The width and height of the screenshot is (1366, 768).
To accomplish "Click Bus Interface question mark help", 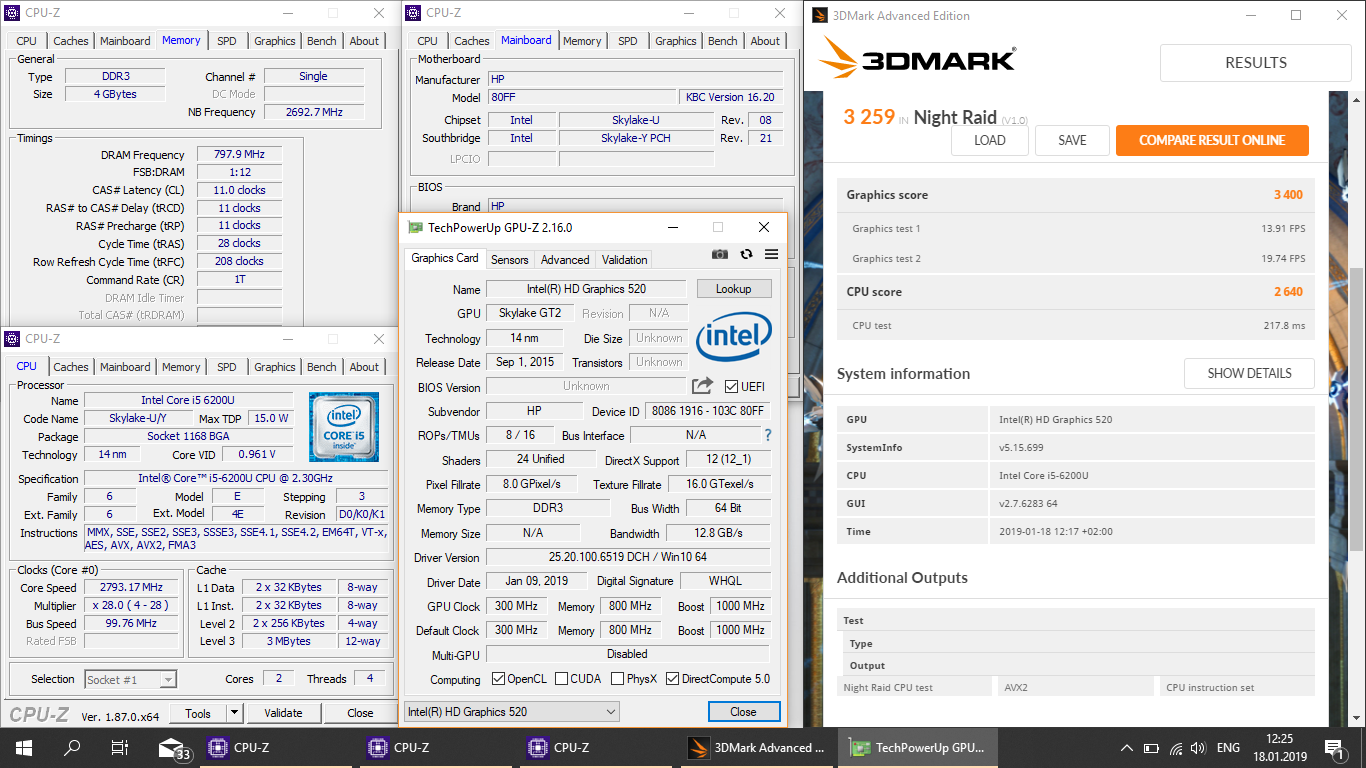I will (768, 435).
